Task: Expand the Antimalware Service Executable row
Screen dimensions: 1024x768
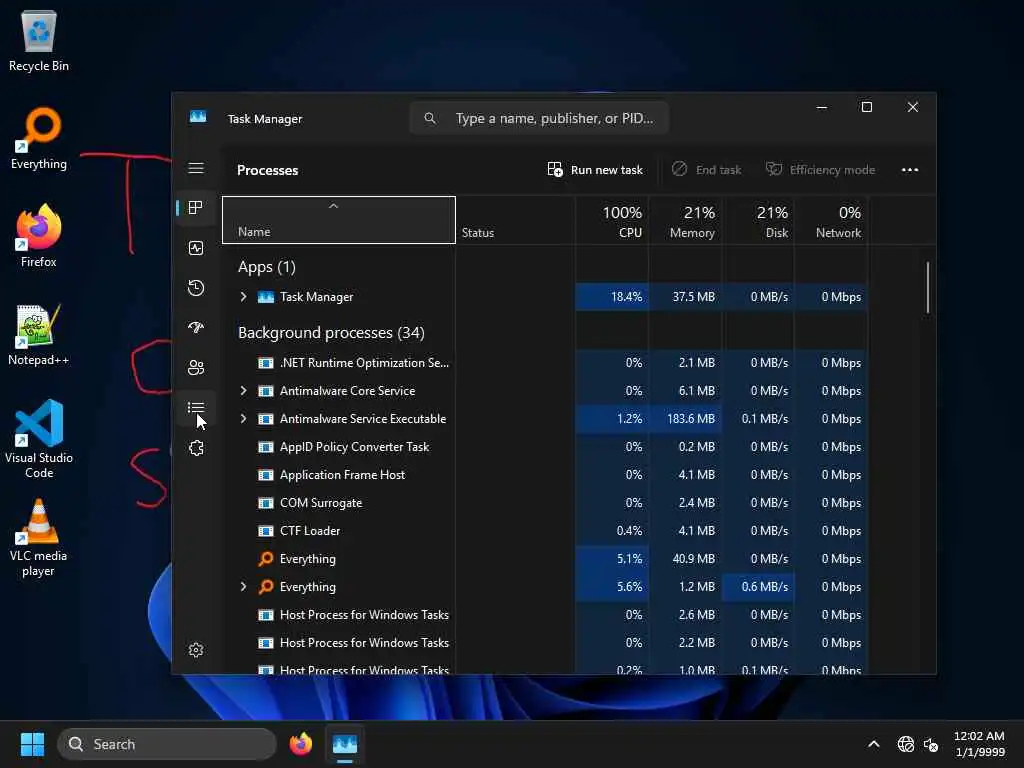Action: coord(244,419)
